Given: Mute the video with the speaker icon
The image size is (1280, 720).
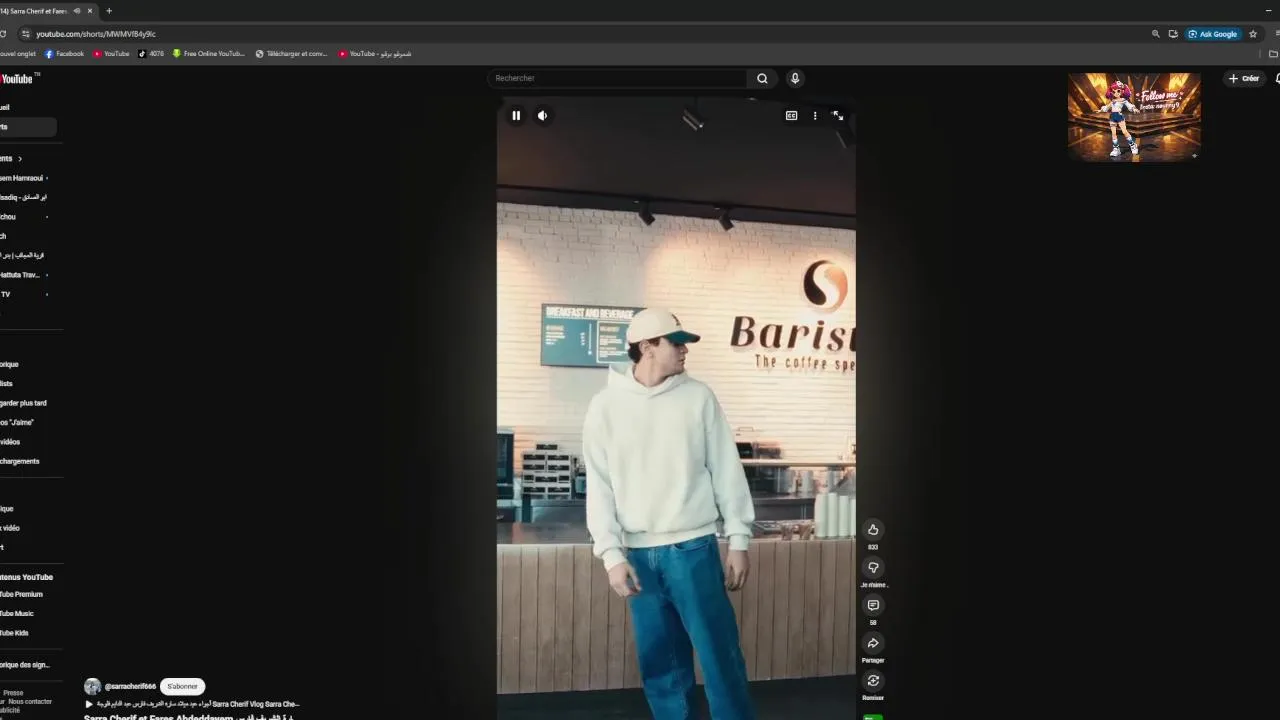Looking at the screenshot, I should 542,116.
